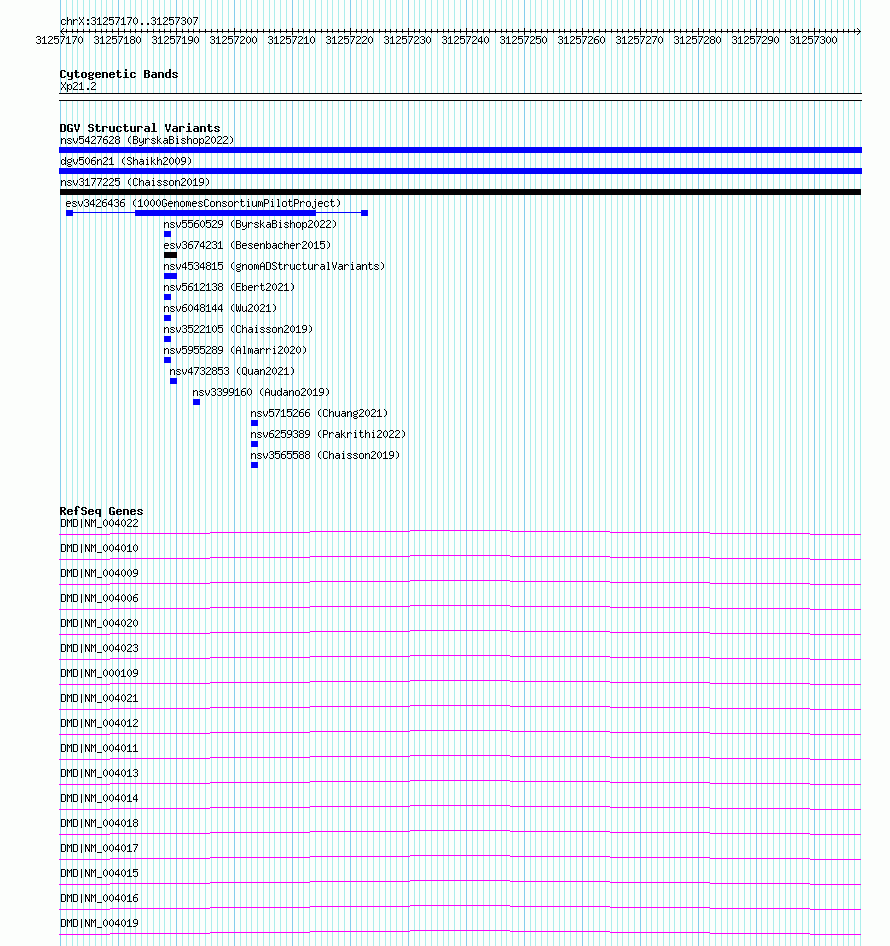The image size is (890, 946).
Task: Click the blue glyph under nsv3565588
Action: [254, 465]
